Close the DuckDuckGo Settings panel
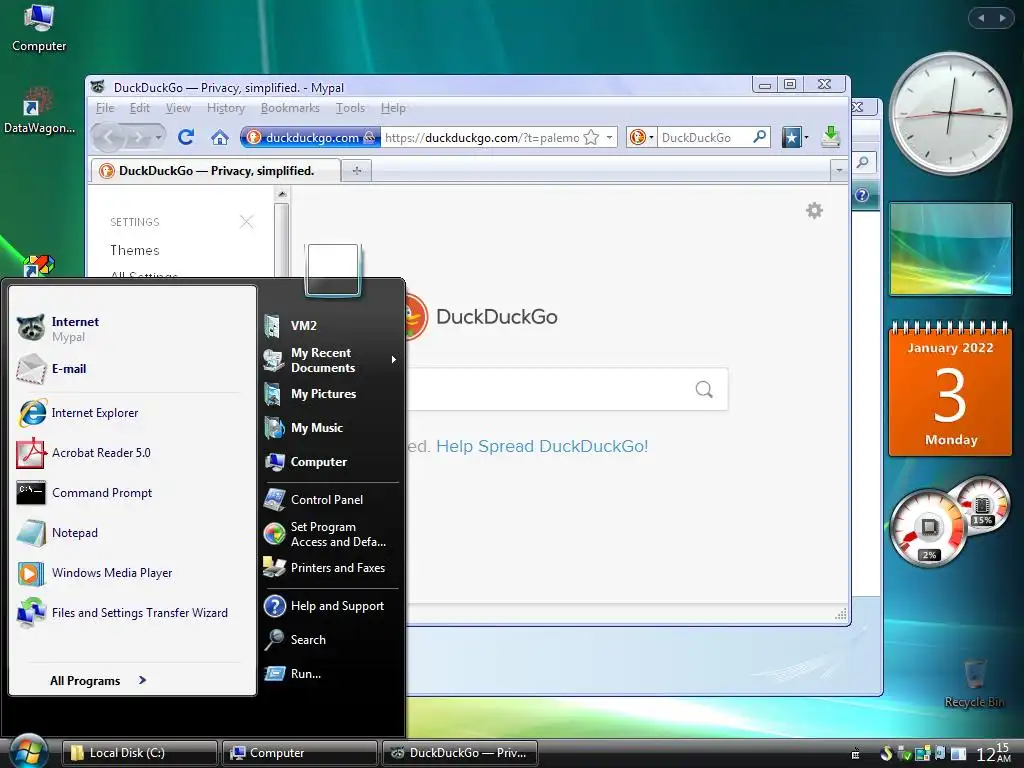Image resolution: width=1024 pixels, height=768 pixels. [x=246, y=222]
